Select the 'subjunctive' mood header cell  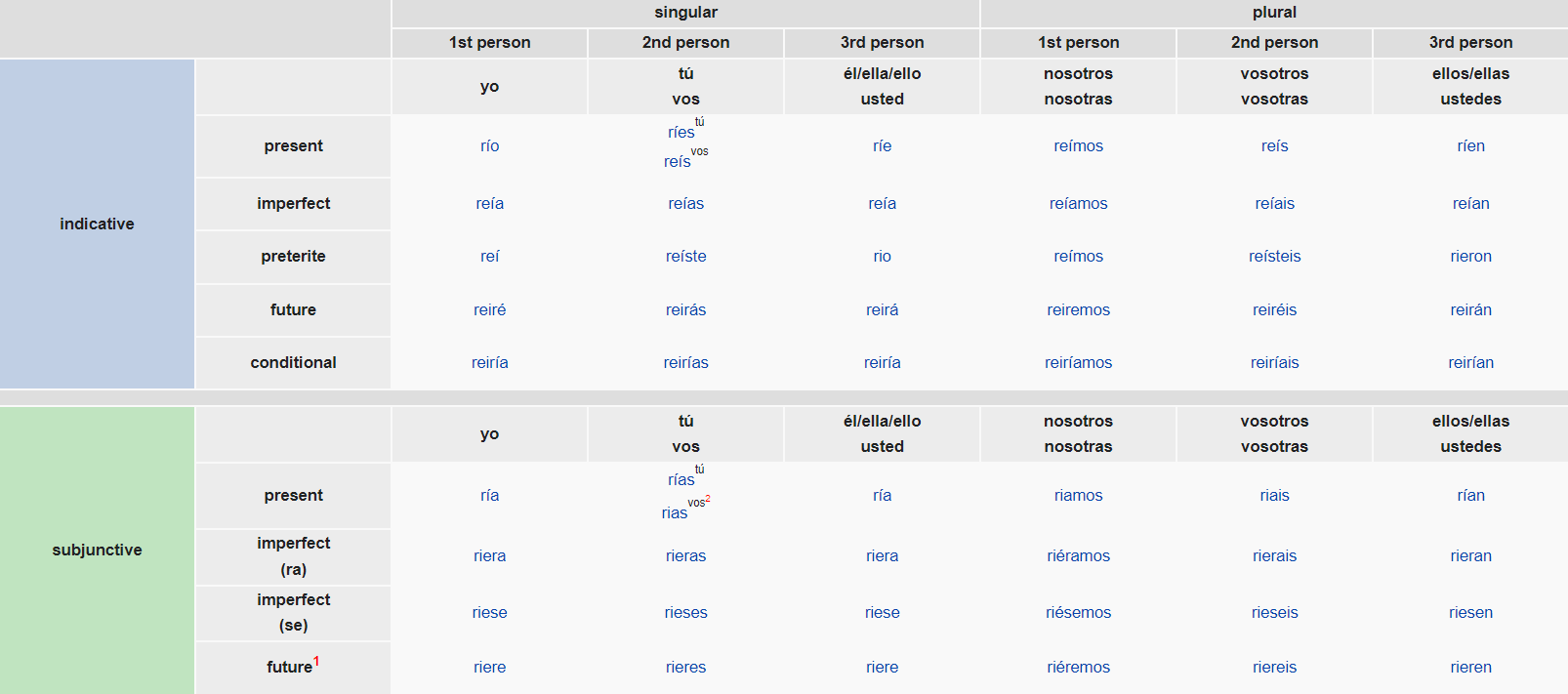(x=97, y=550)
